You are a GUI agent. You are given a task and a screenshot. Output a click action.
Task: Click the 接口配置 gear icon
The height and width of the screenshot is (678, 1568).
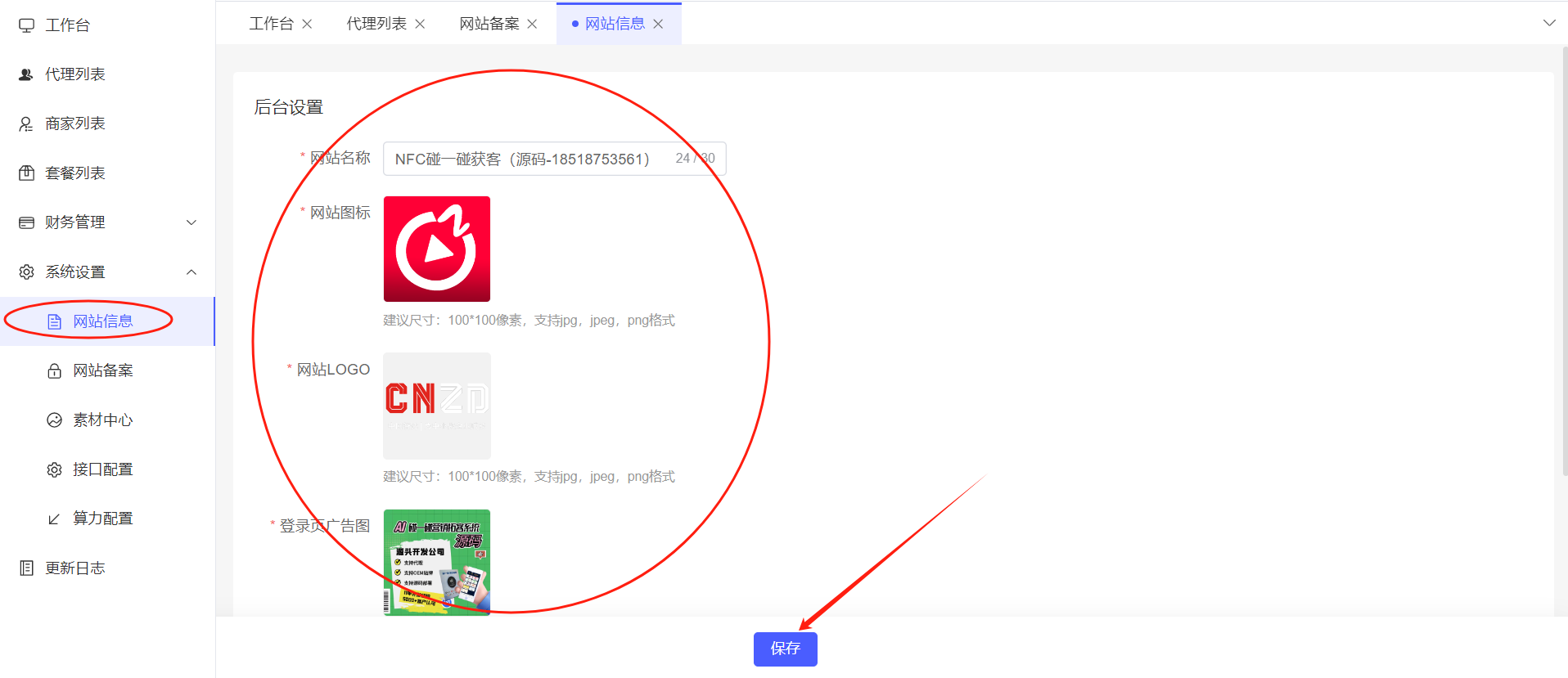tap(55, 469)
